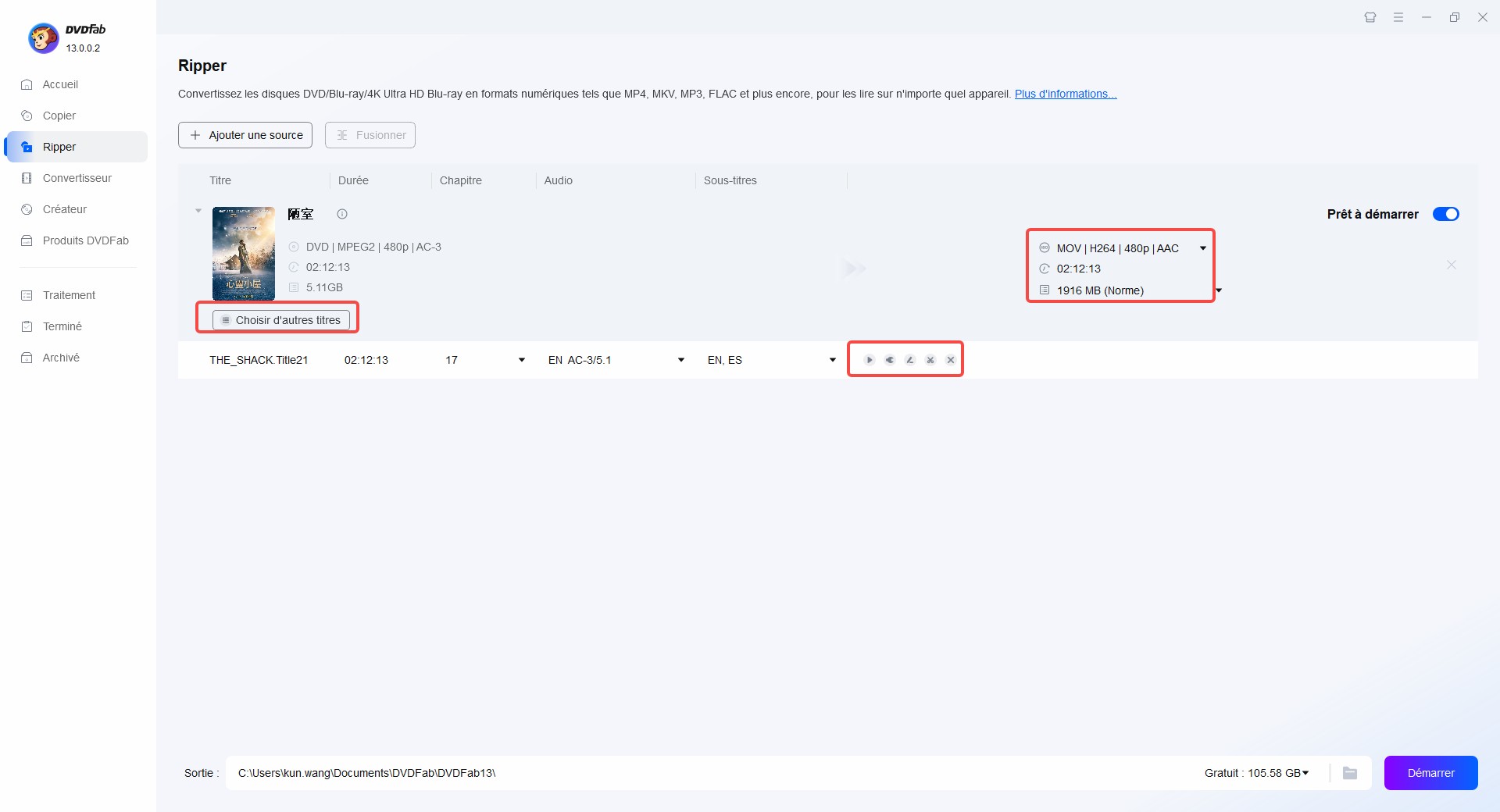1500x812 pixels.
Task: Click the Fusionner button
Action: tap(370, 135)
